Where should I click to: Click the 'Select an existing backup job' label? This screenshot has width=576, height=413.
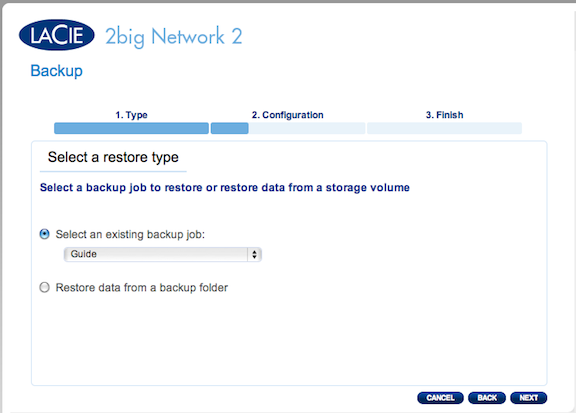tap(130, 234)
